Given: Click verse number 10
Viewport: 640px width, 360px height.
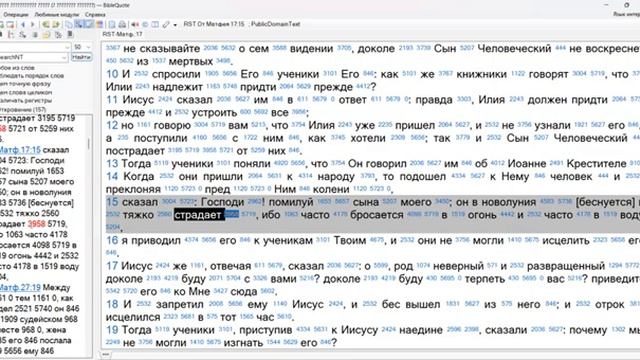Looking at the screenshot, I should pyautogui.click(x=112, y=74).
